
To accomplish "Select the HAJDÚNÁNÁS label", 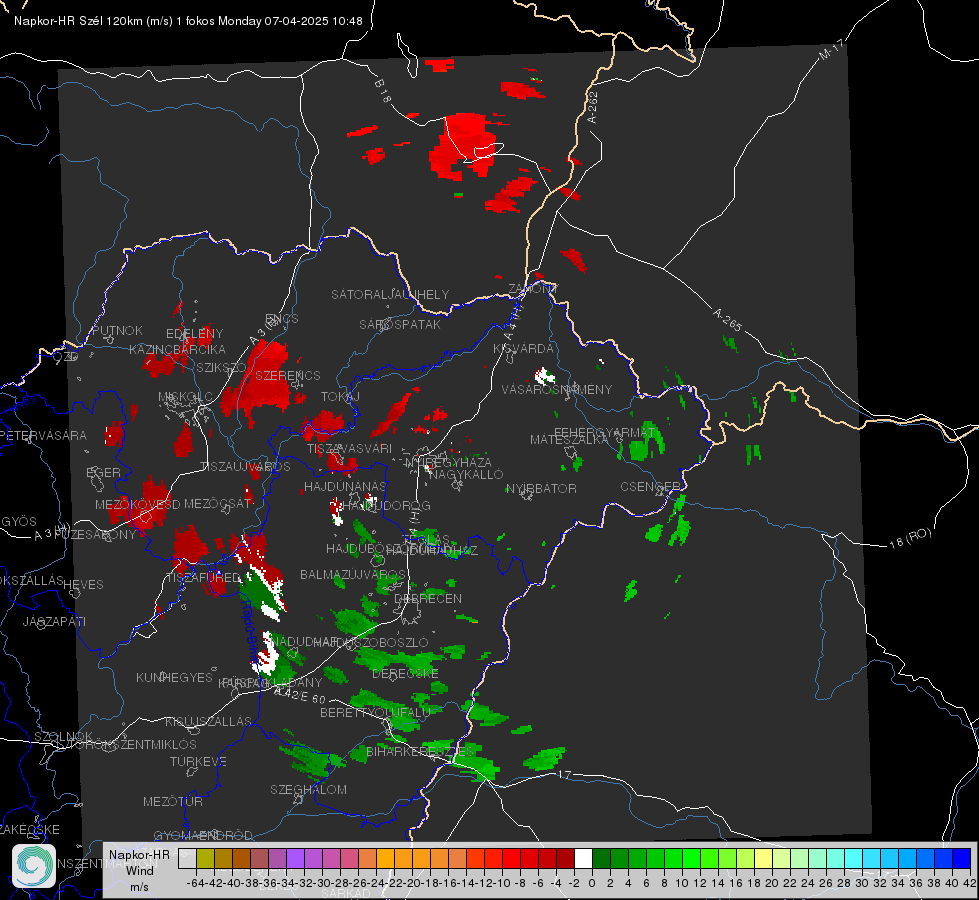I will click(345, 487).
